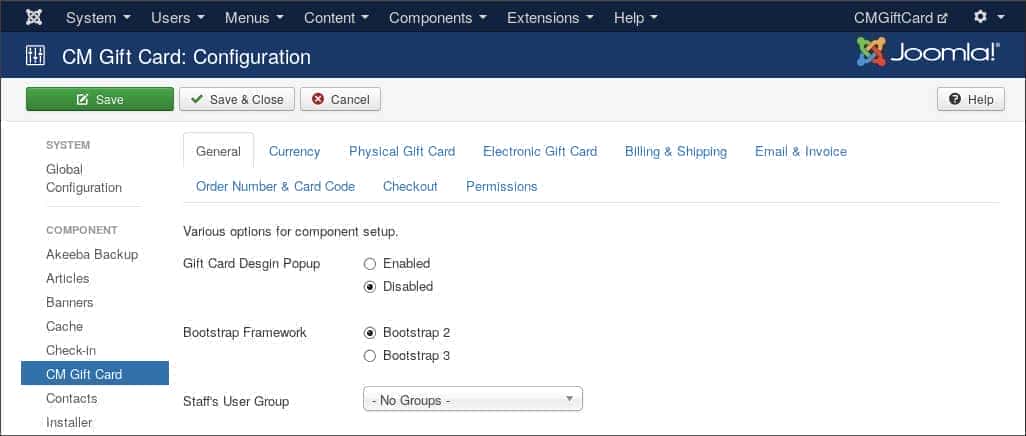This screenshot has width=1026, height=436.
Task: Open the settings gear menu
Action: tap(988, 18)
